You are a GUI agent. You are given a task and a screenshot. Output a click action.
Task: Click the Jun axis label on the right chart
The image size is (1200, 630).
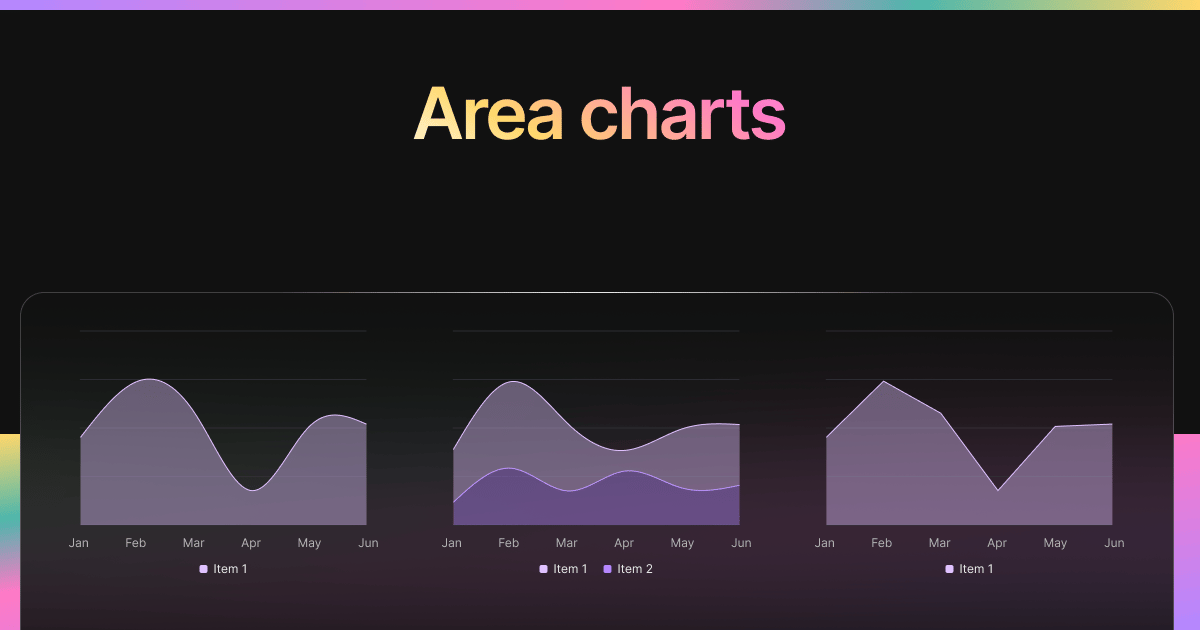(1114, 543)
